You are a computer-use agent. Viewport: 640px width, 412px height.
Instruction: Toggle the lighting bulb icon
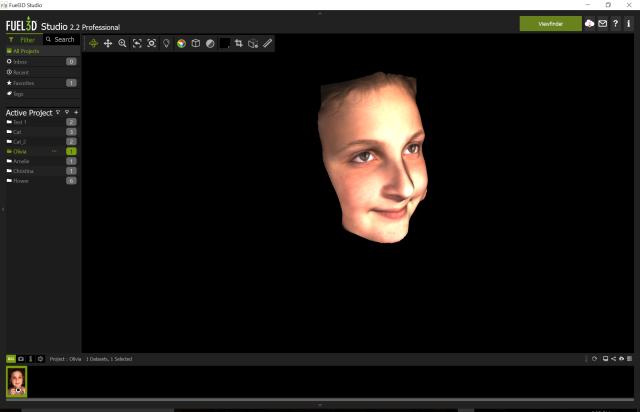pyautogui.click(x=166, y=43)
